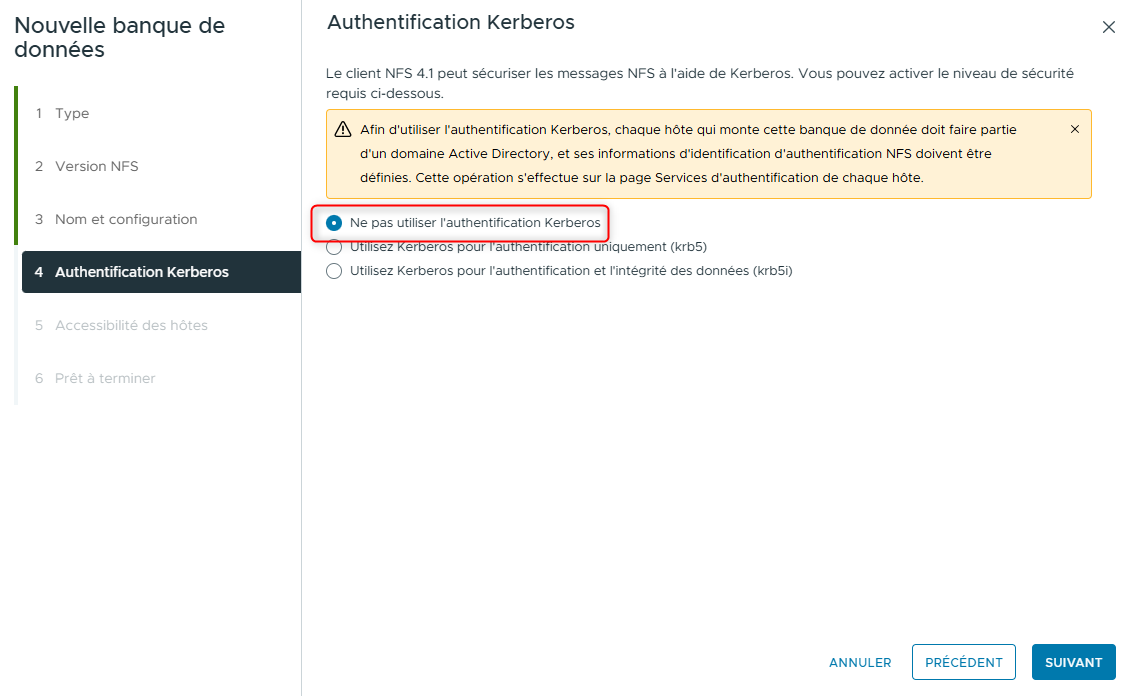The image size is (1131, 696).
Task: Close the Nouvelle banque de données wizard
Action: click(1108, 28)
